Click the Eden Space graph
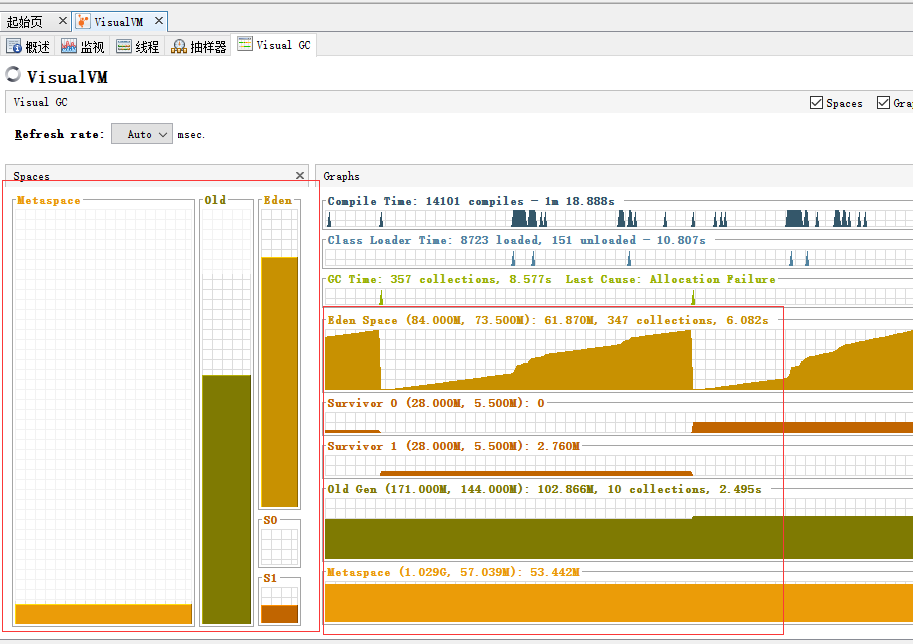 coord(618,360)
